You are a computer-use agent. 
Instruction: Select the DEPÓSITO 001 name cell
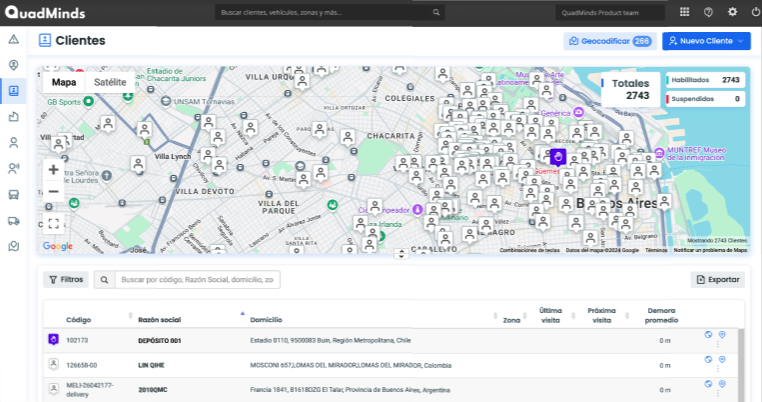tap(159, 341)
